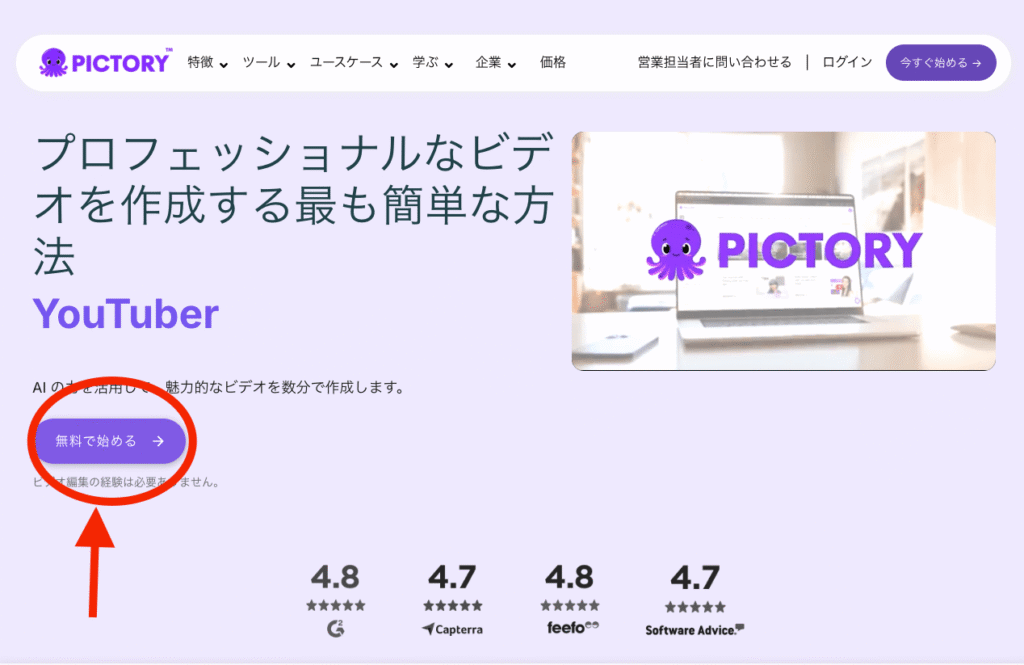Image resolution: width=1024 pixels, height=665 pixels.
Task: Click the 4.8 rating above feefo
Action: click(x=569, y=577)
